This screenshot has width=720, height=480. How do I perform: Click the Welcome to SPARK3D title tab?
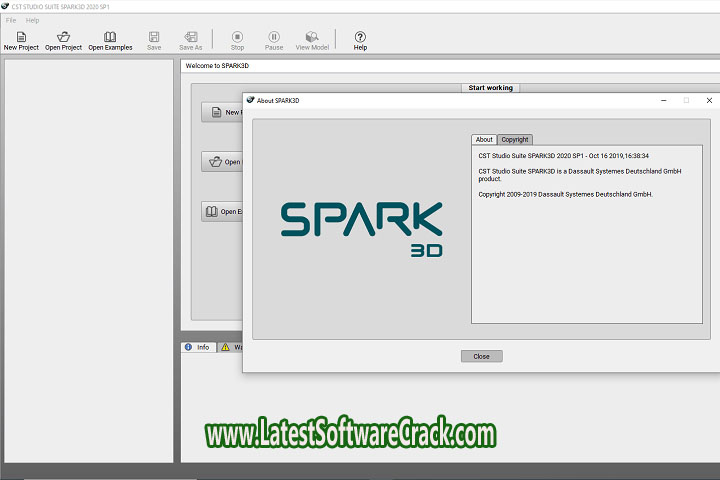(x=217, y=66)
